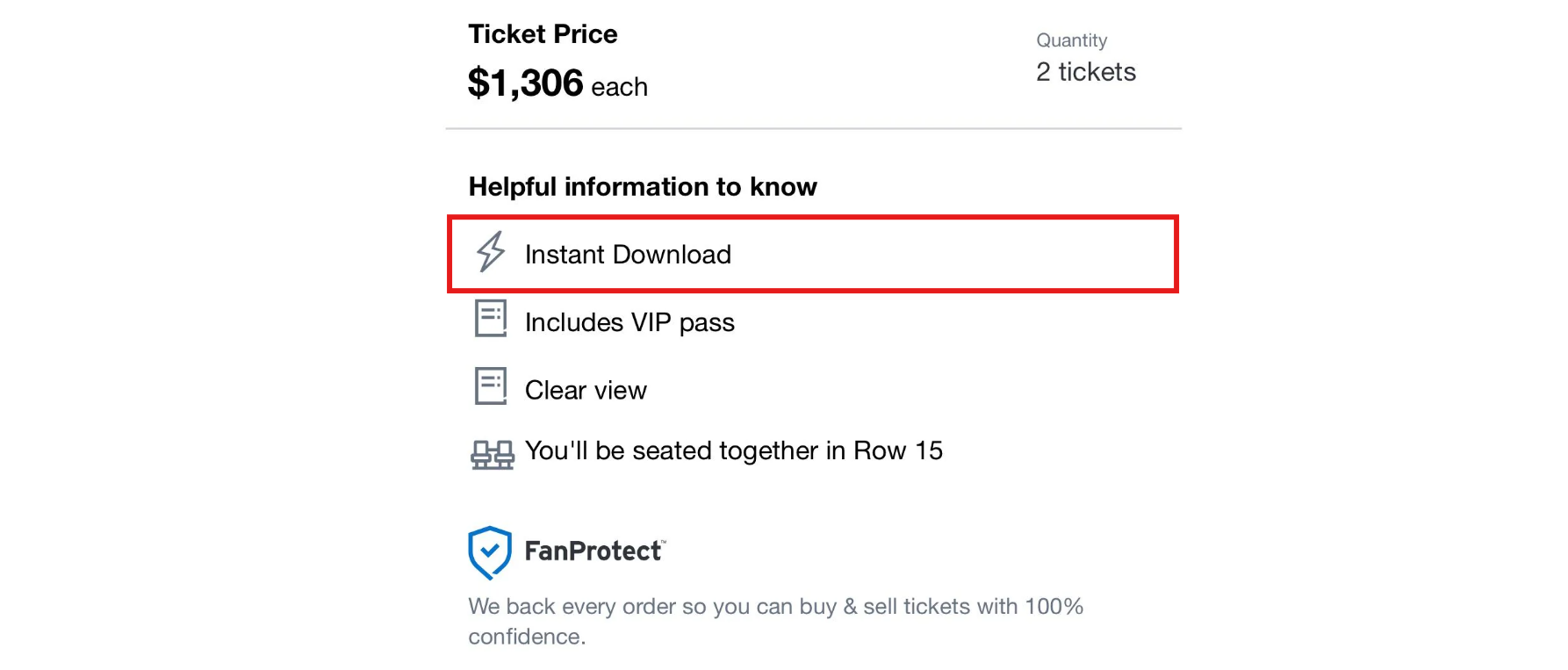Select the Clear view feature text
The image size is (1568, 670).
(586, 390)
